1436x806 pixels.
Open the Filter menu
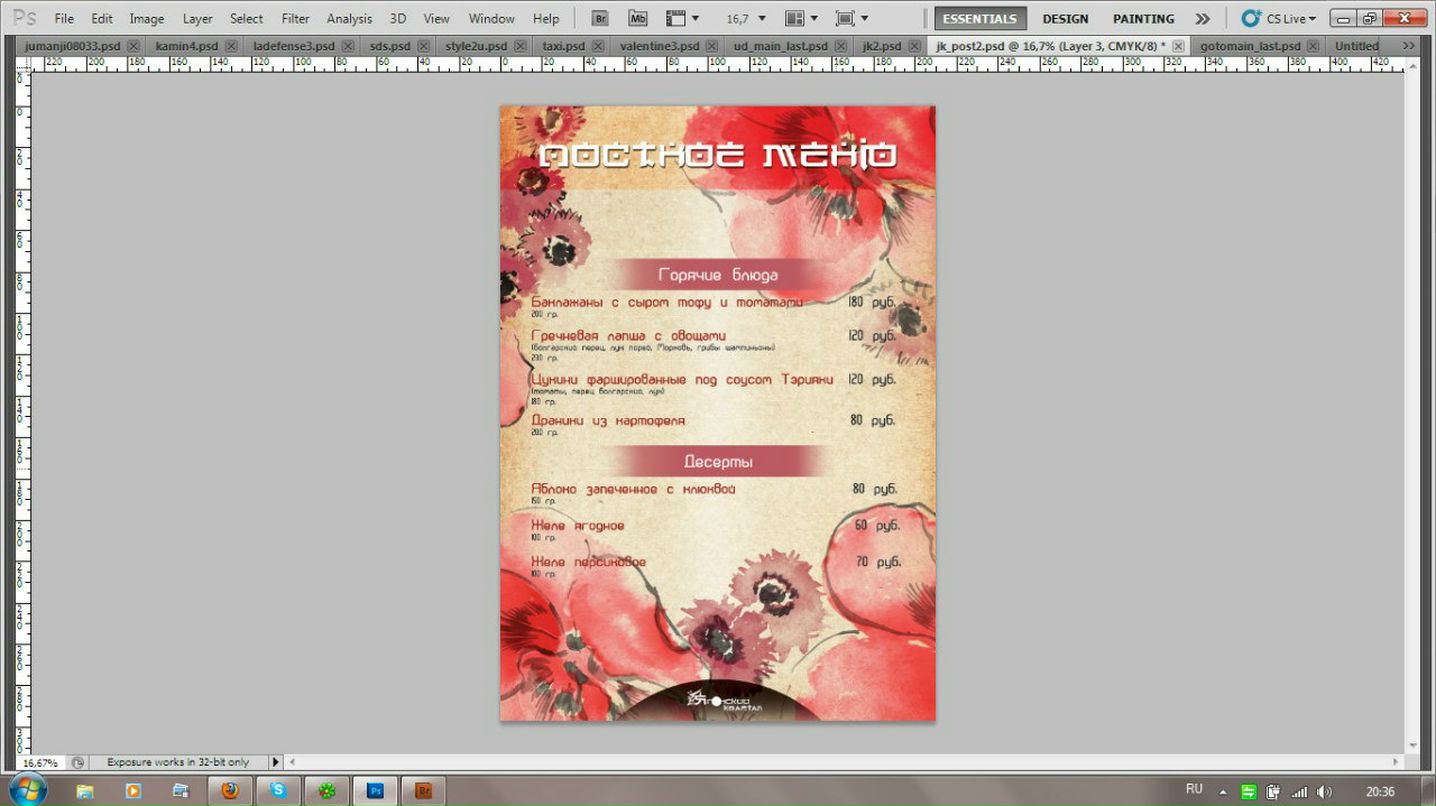[295, 18]
